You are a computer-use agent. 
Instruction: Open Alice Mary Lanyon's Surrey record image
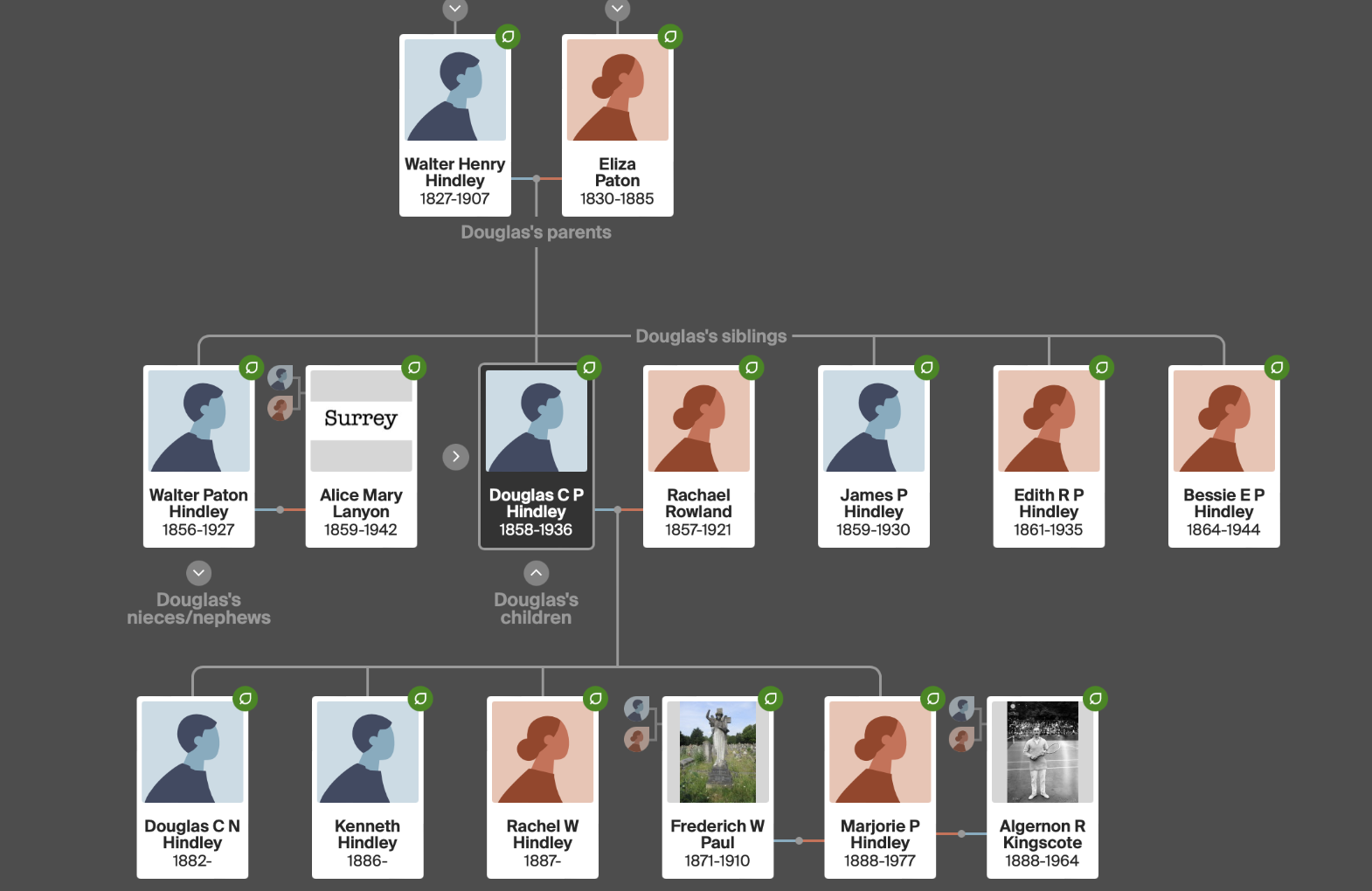pyautogui.click(x=361, y=420)
